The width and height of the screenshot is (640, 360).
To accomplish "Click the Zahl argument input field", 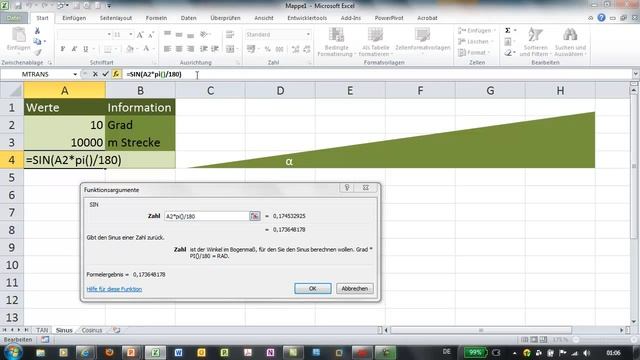I will tap(206, 216).
